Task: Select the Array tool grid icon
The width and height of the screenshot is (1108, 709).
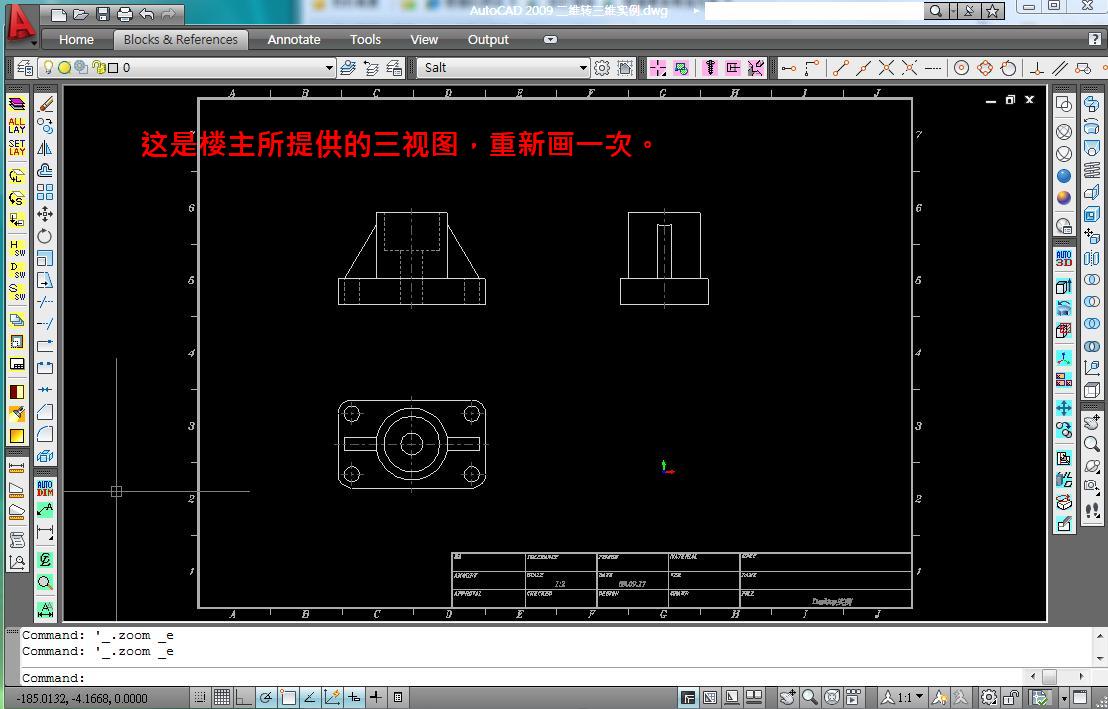Action: pos(45,192)
